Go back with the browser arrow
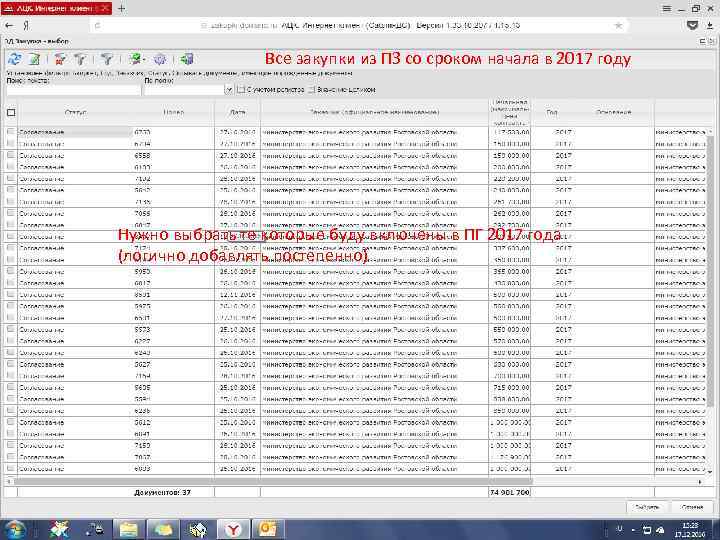The image size is (720, 540). (x=9, y=26)
